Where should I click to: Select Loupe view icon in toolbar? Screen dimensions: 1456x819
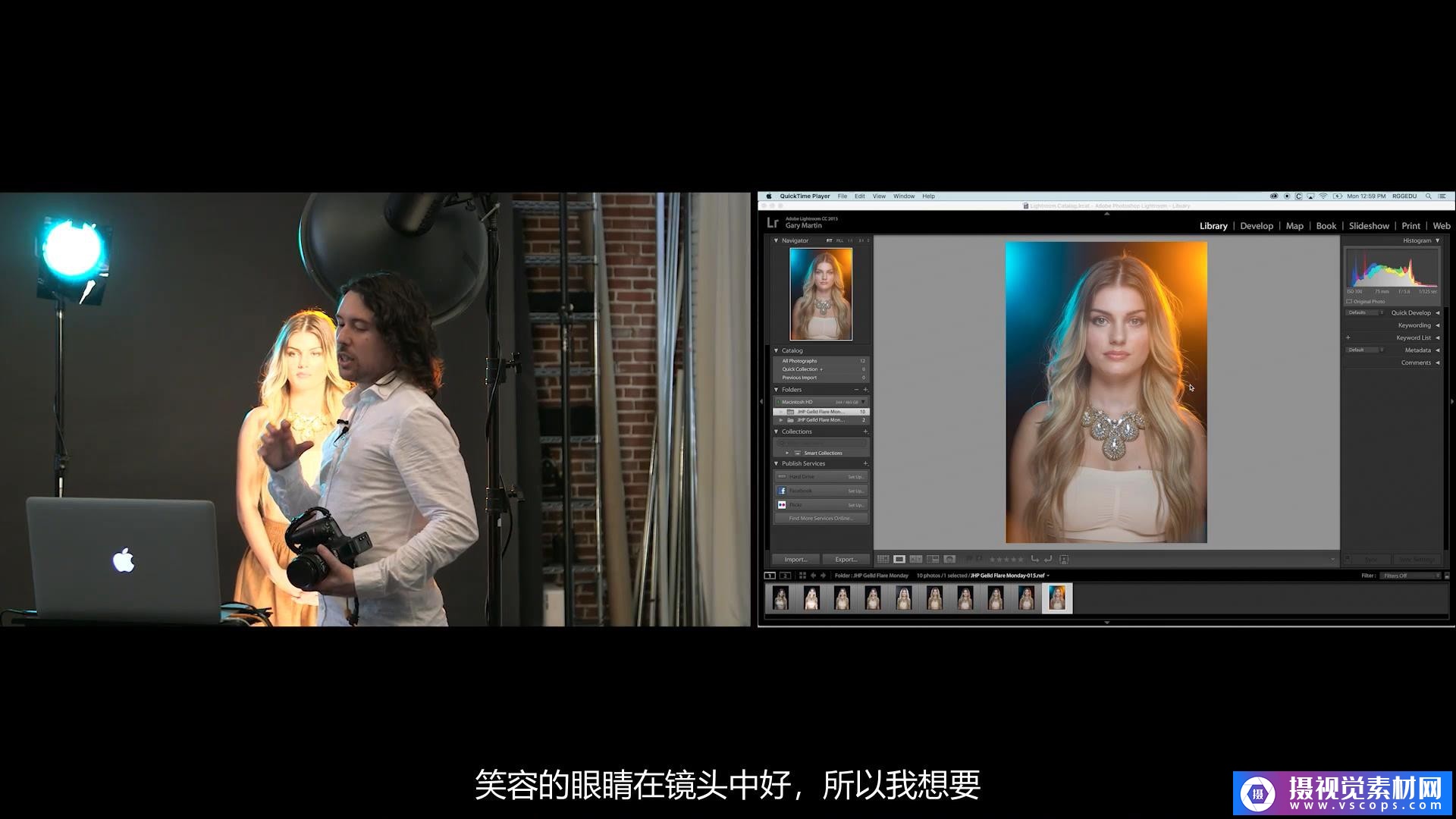[899, 560]
